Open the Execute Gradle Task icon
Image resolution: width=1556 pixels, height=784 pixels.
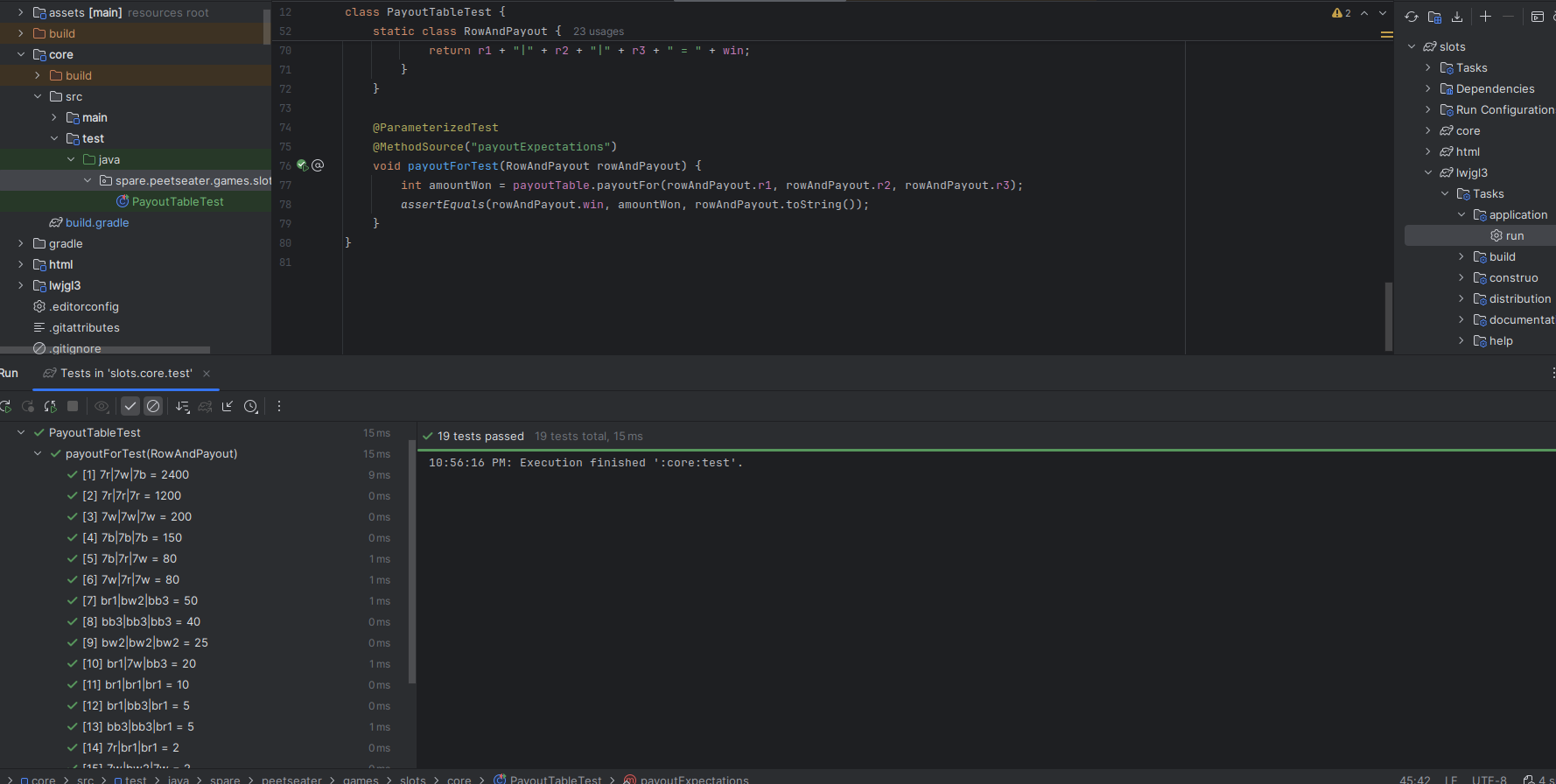click(1538, 17)
